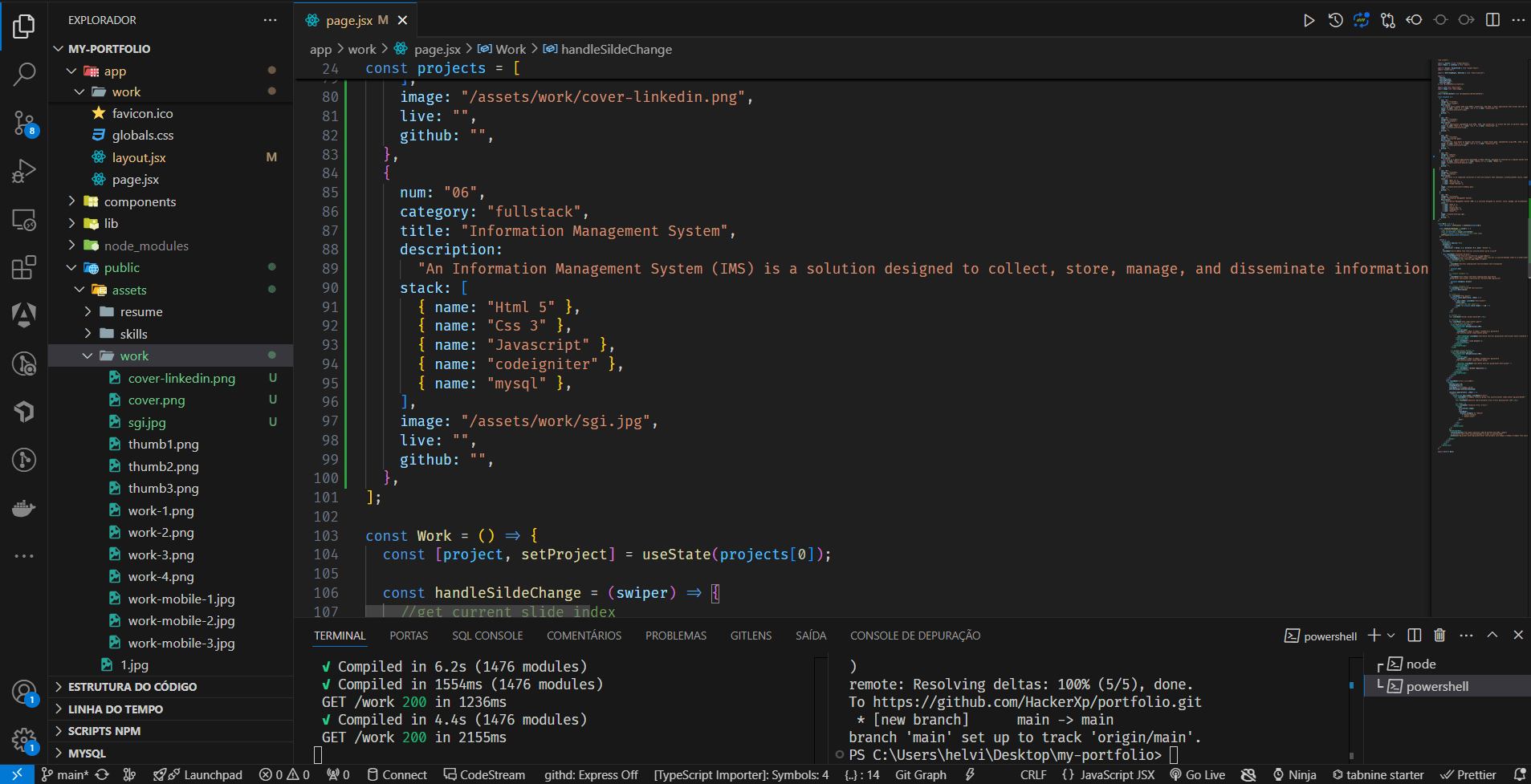1531x784 pixels.
Task: Split the editor to the right
Action: [1492, 20]
